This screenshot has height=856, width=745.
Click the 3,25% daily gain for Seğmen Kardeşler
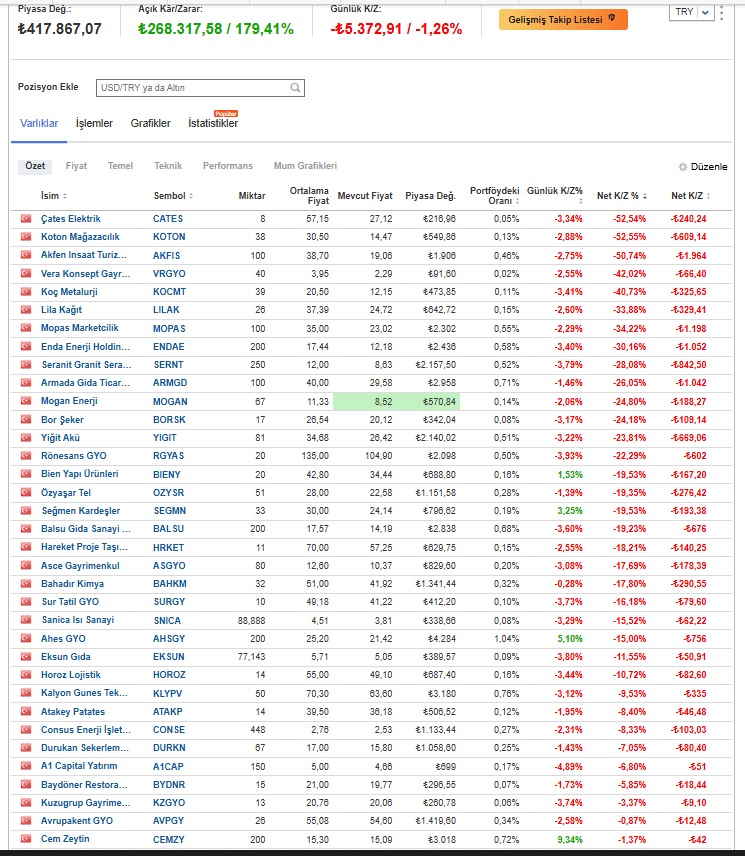570,511
